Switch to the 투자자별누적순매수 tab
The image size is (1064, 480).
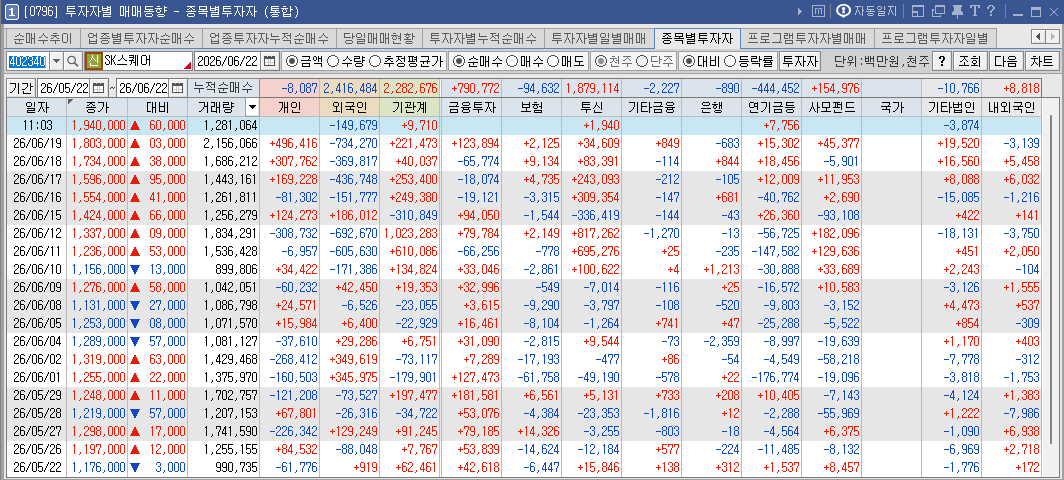tap(483, 37)
